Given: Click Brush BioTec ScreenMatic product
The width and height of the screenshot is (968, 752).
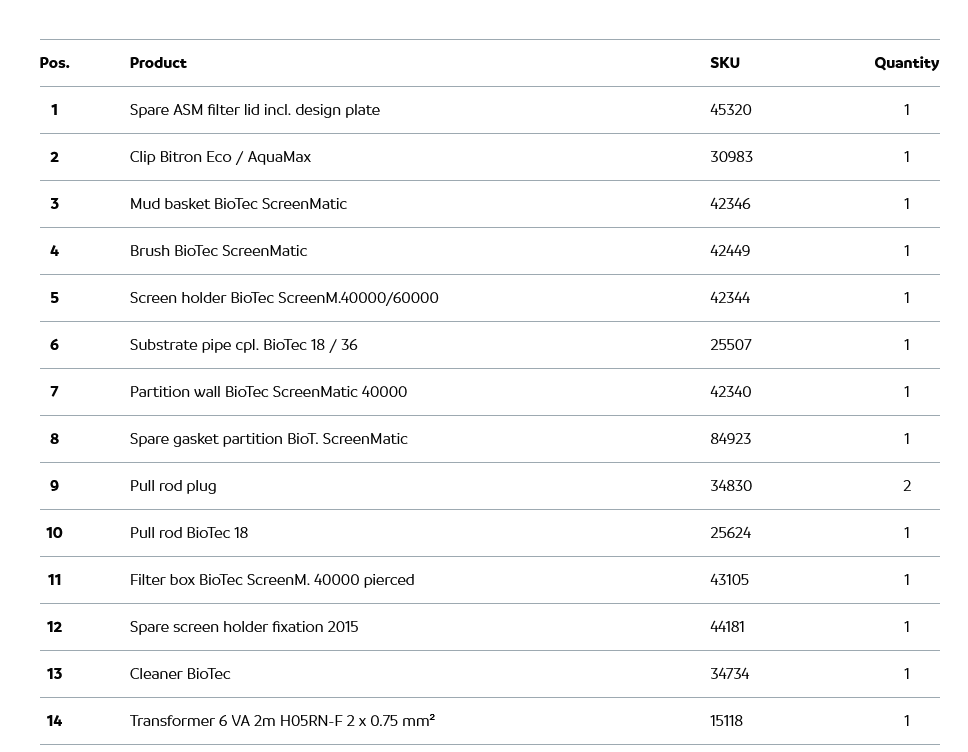Looking at the screenshot, I should (218, 251).
